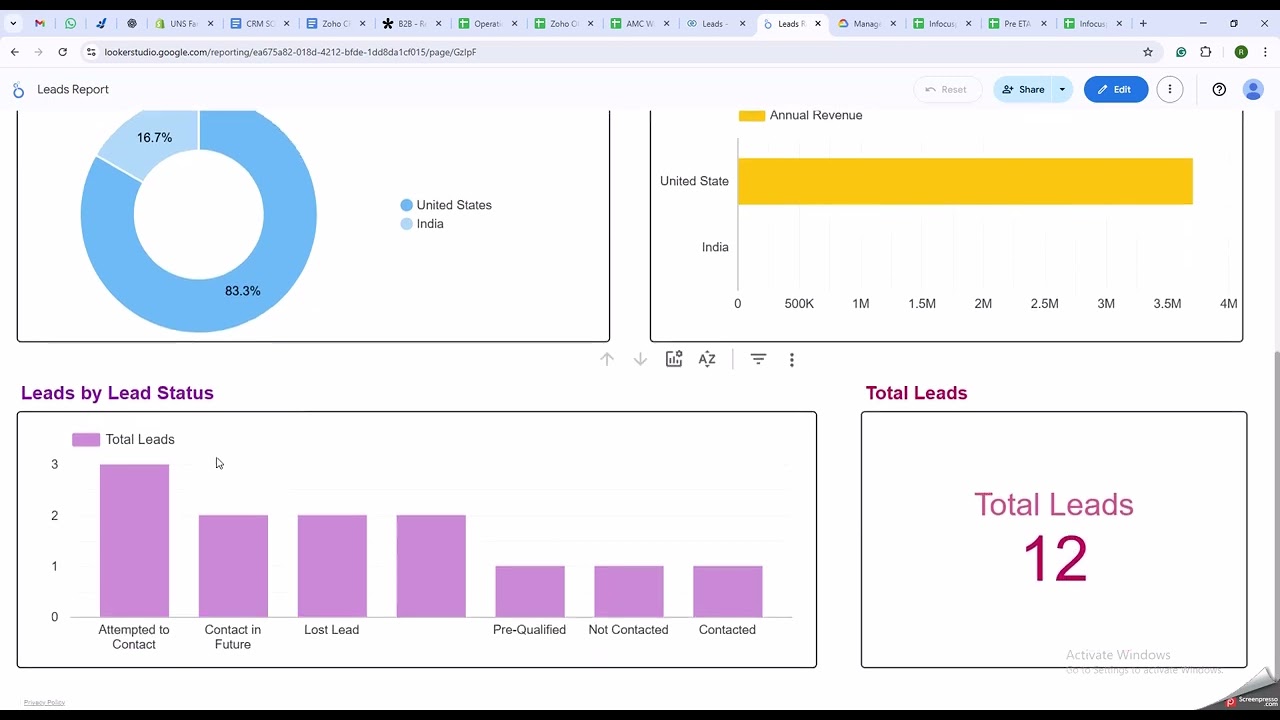Screen dimensions: 1280x720
Task: Open the pinned Gmail tab
Action: coord(39,23)
